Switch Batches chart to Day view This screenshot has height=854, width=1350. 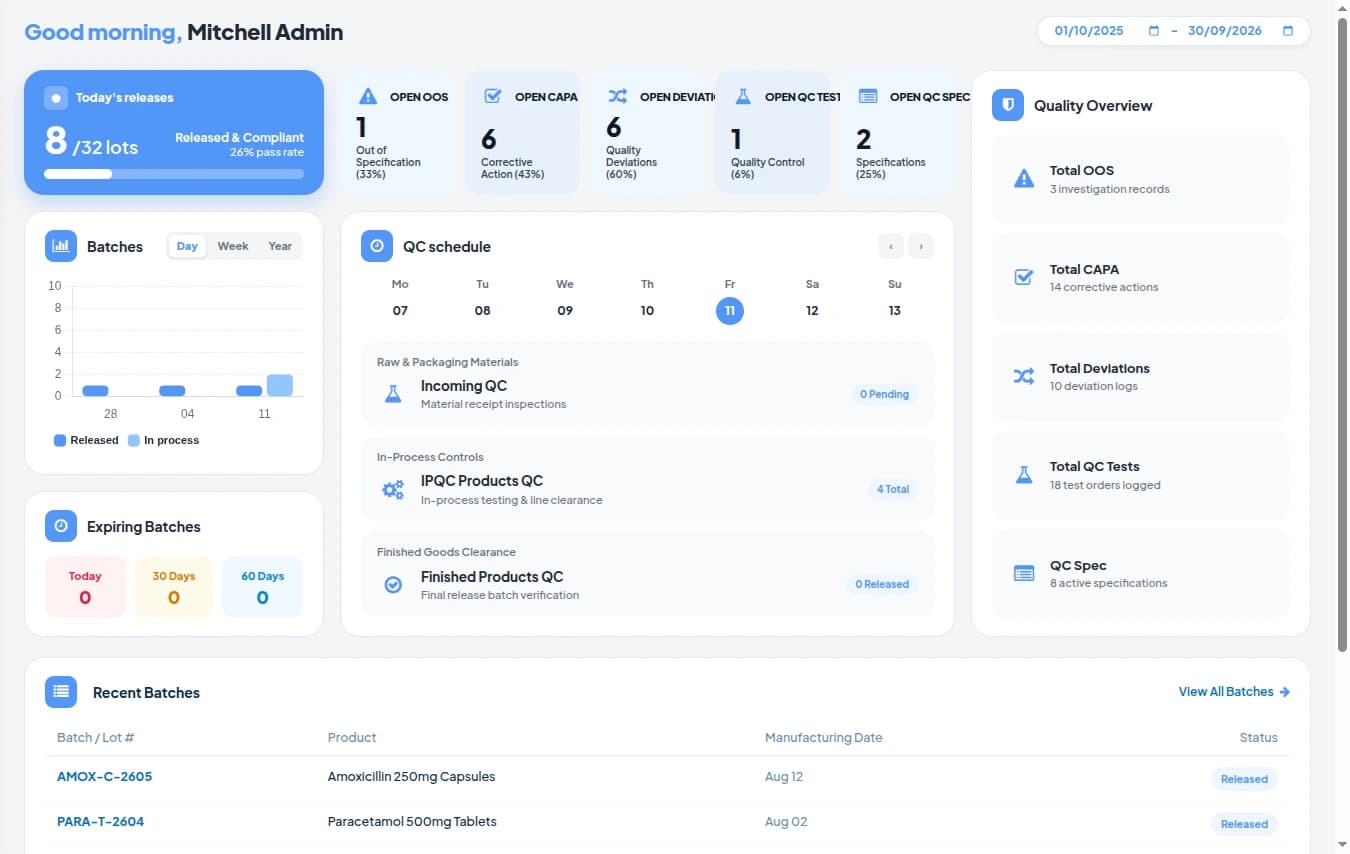click(x=188, y=246)
